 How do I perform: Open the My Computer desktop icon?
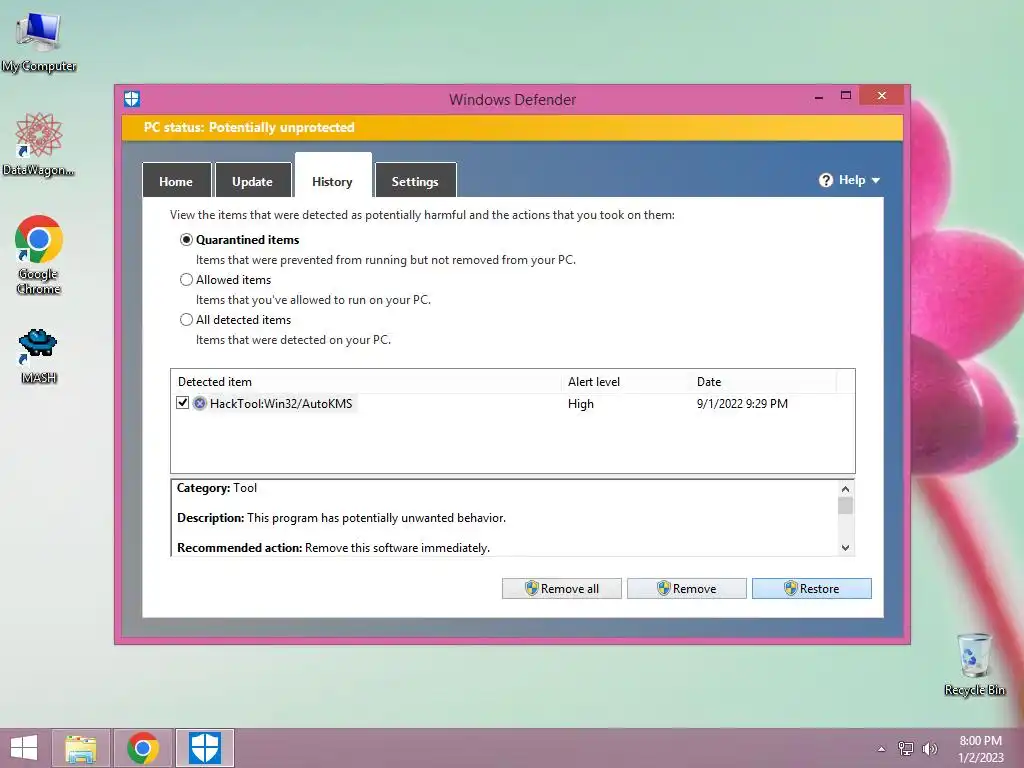tap(39, 42)
